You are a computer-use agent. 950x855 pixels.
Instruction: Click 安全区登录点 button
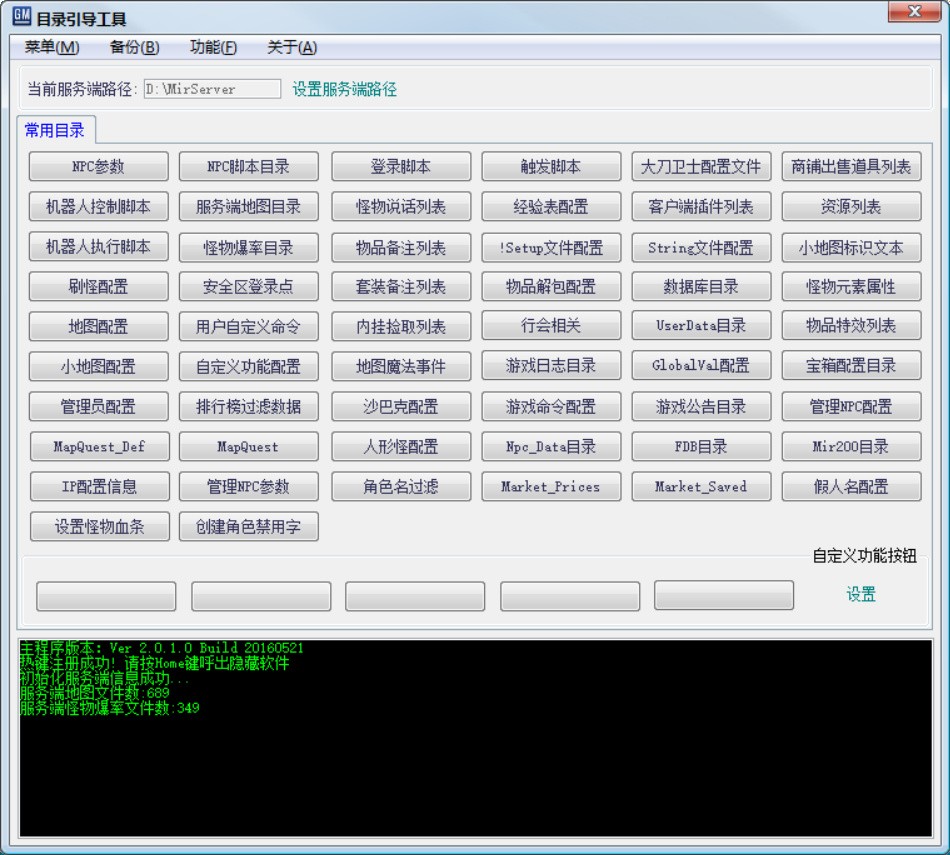[x=248, y=286]
